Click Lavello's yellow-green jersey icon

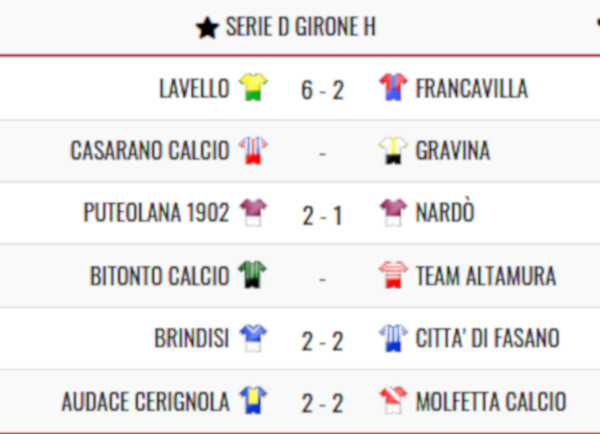point(253,87)
